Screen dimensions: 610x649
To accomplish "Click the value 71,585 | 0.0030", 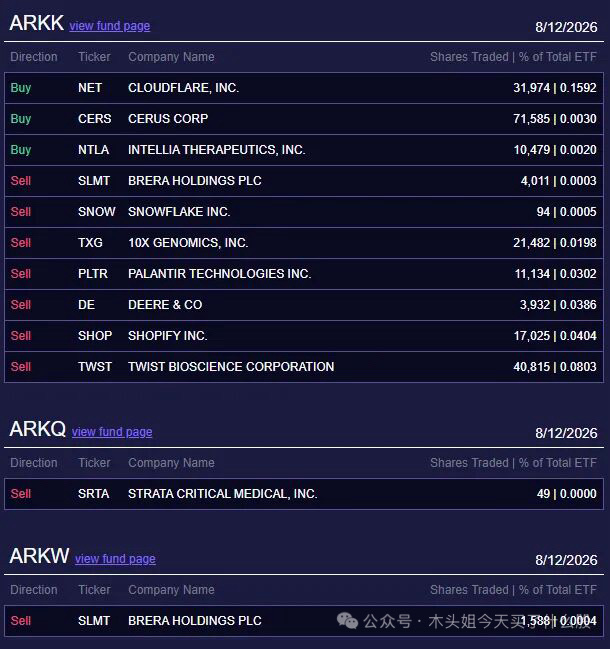I will click(555, 119).
